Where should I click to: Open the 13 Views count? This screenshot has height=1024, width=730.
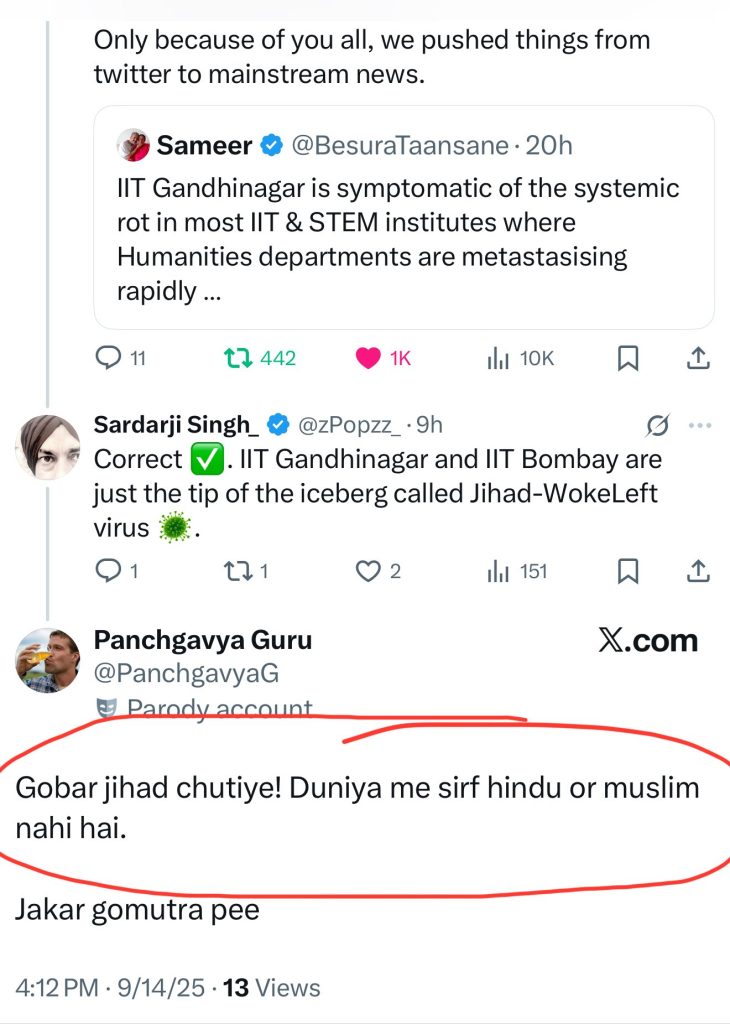[271, 988]
